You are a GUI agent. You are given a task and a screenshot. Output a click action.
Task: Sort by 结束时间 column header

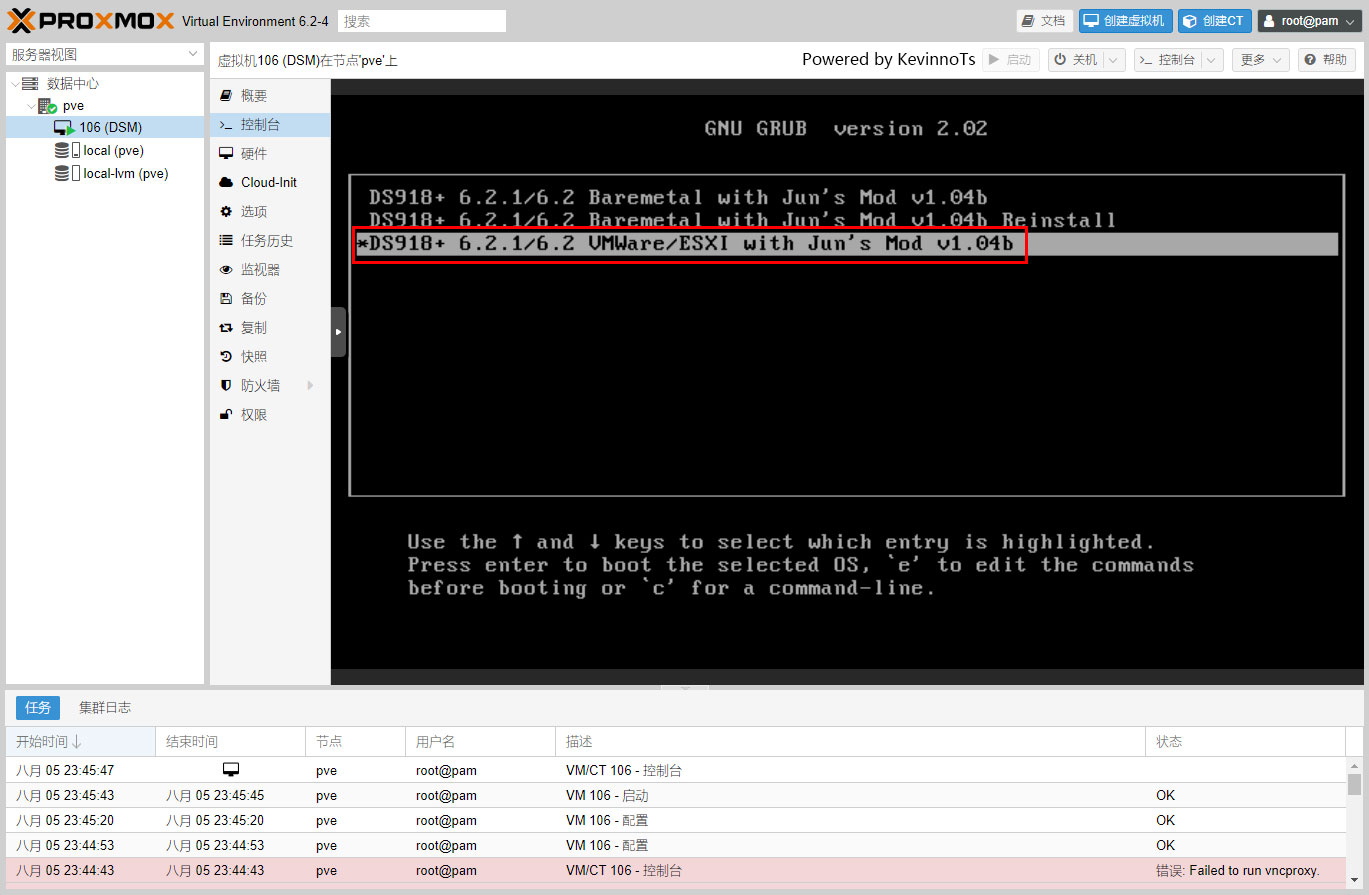[x=230, y=742]
